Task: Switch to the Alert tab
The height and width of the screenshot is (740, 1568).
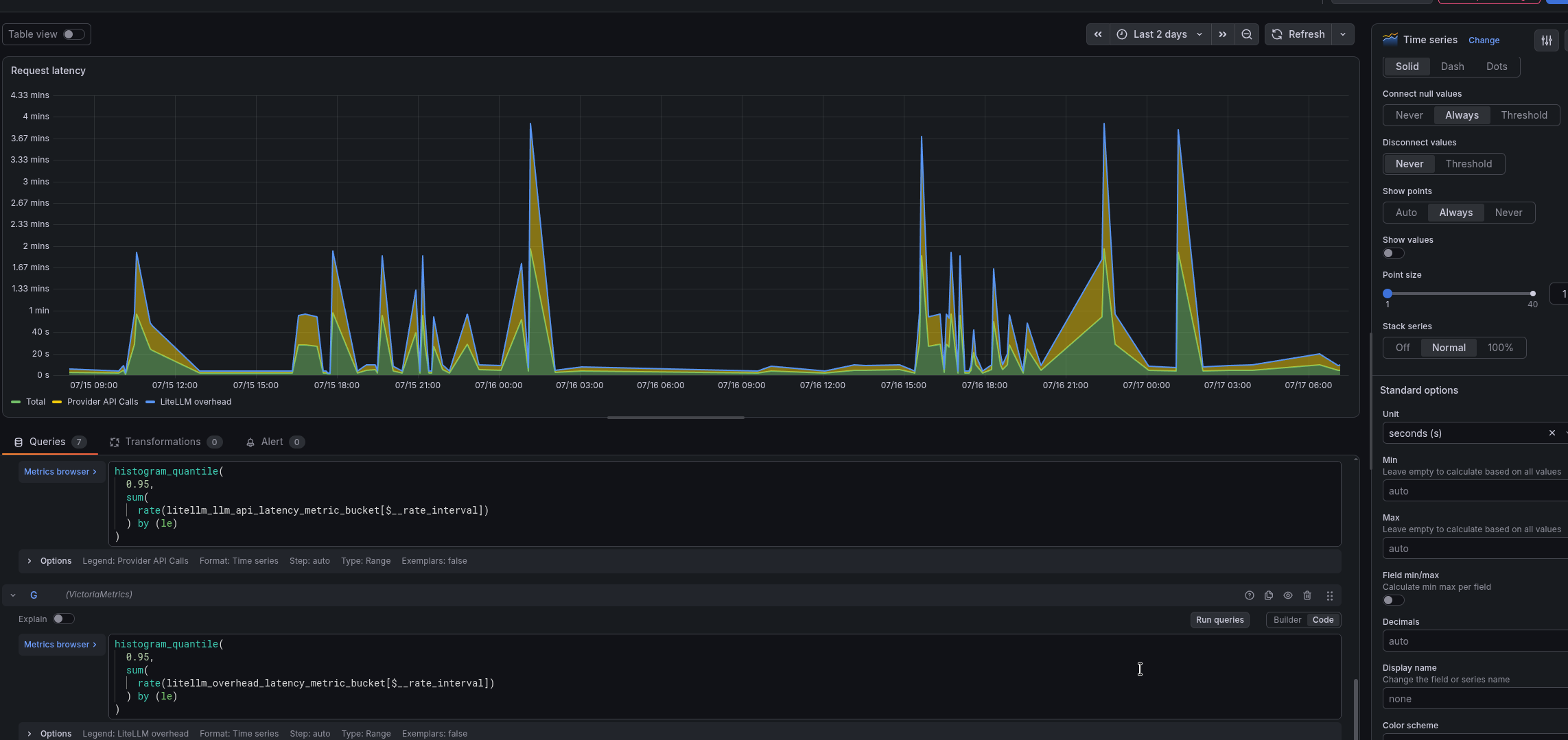Action: (274, 442)
